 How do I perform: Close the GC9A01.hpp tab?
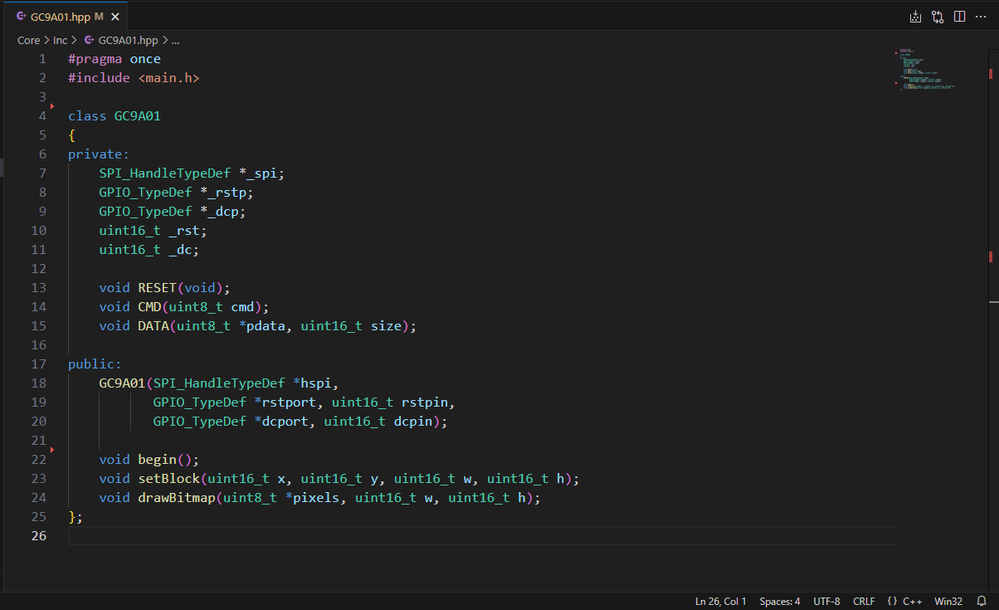pyautogui.click(x=115, y=17)
